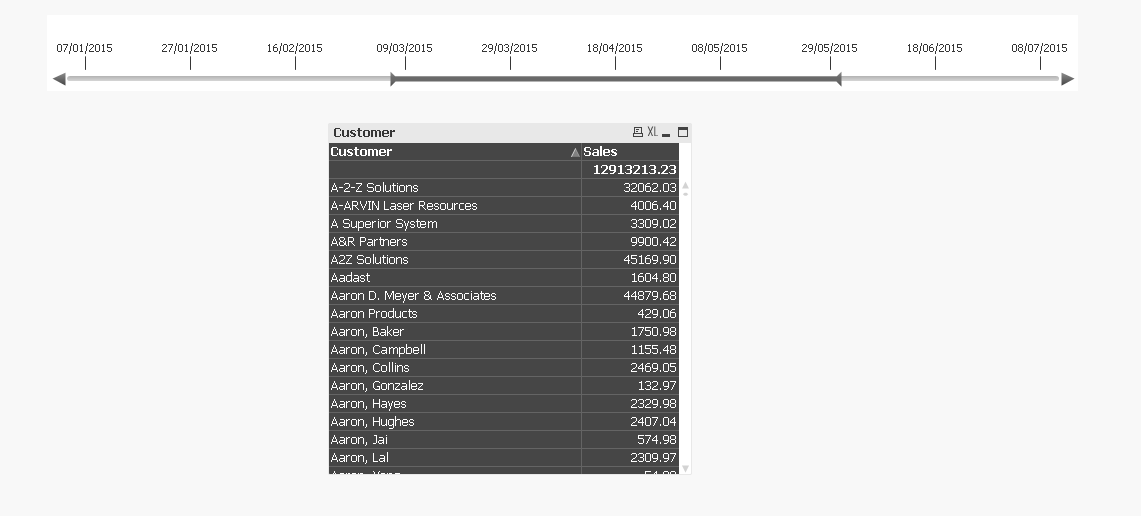Select customer A-2-Z Solutions

pyautogui.click(x=455, y=188)
